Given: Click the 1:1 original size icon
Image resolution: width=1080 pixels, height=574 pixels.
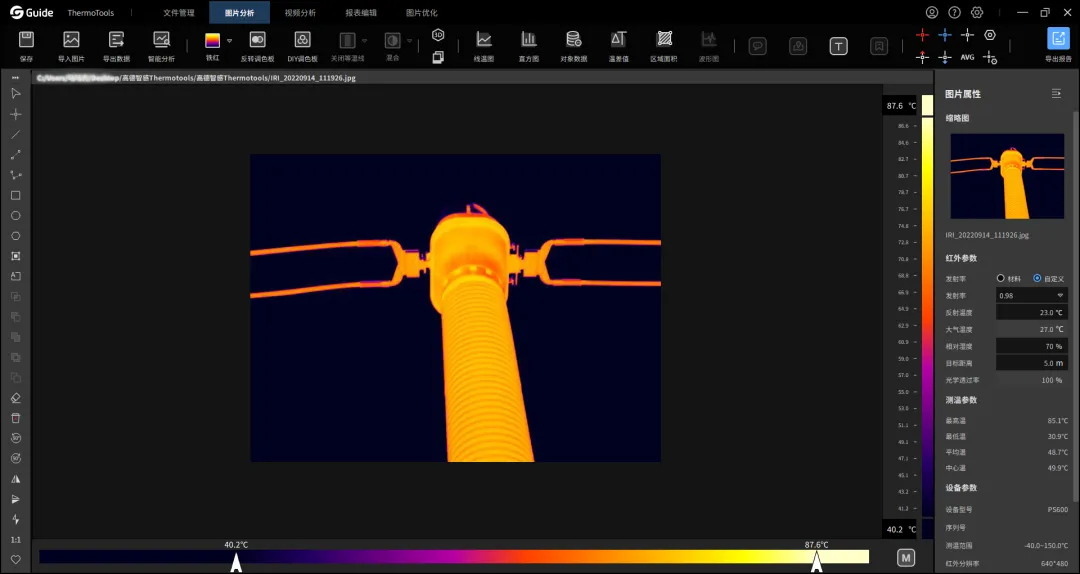Looking at the screenshot, I should pos(16,540).
